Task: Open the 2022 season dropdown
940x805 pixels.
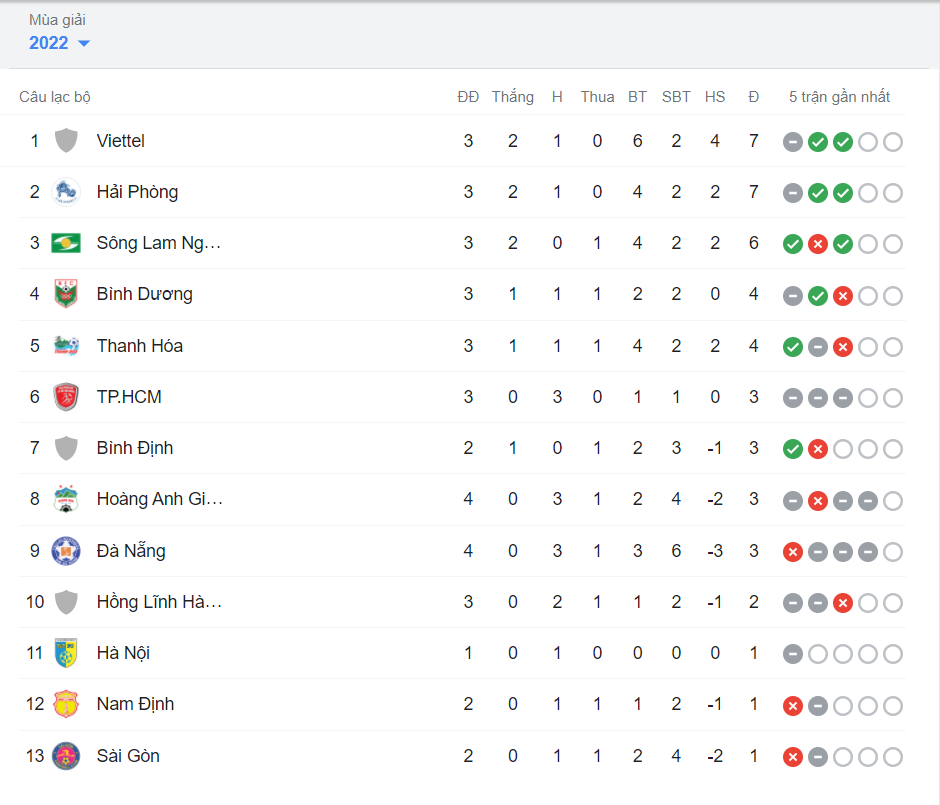Action: [x=48, y=42]
